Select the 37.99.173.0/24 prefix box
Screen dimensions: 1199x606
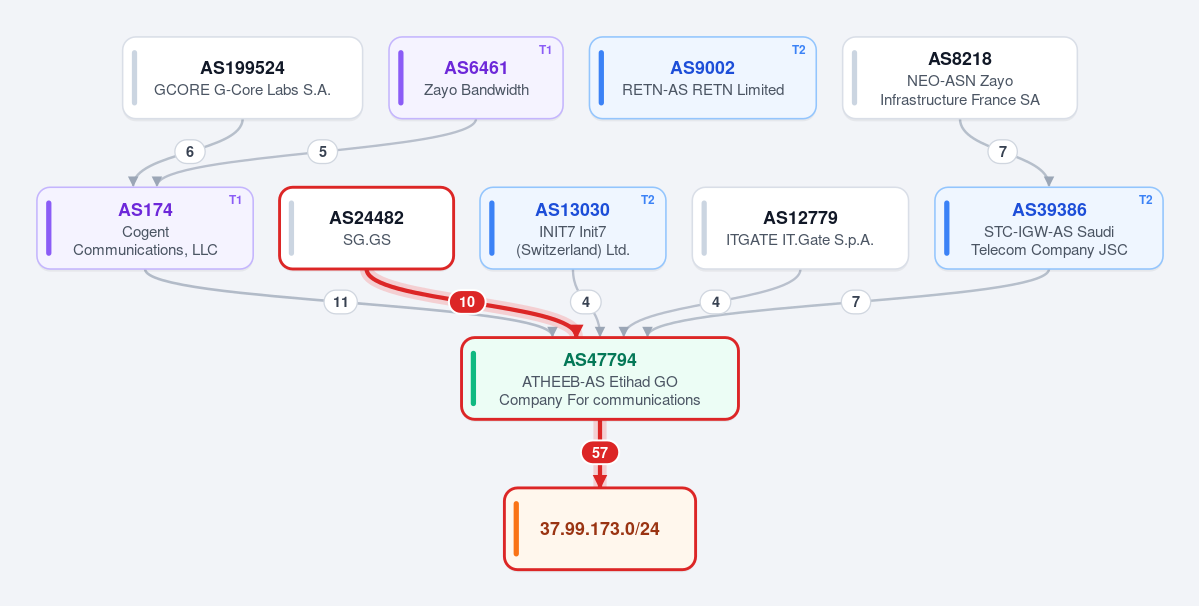click(600, 529)
